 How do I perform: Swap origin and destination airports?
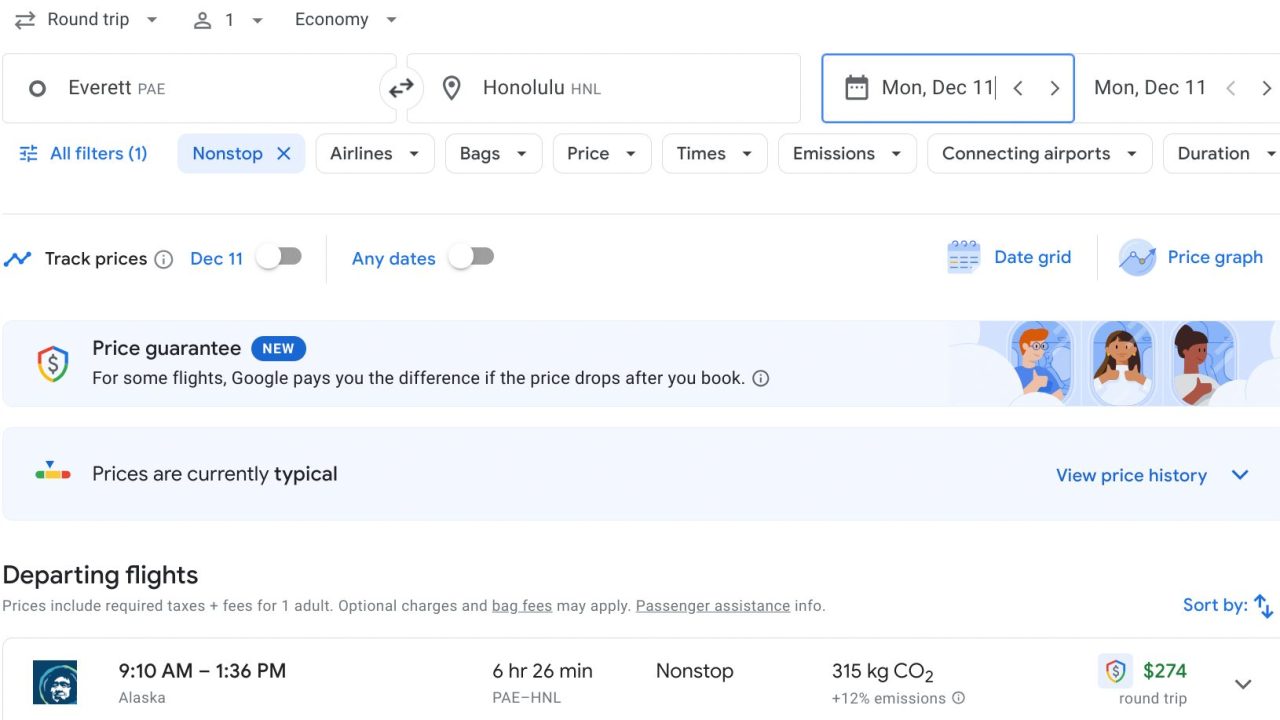401,89
